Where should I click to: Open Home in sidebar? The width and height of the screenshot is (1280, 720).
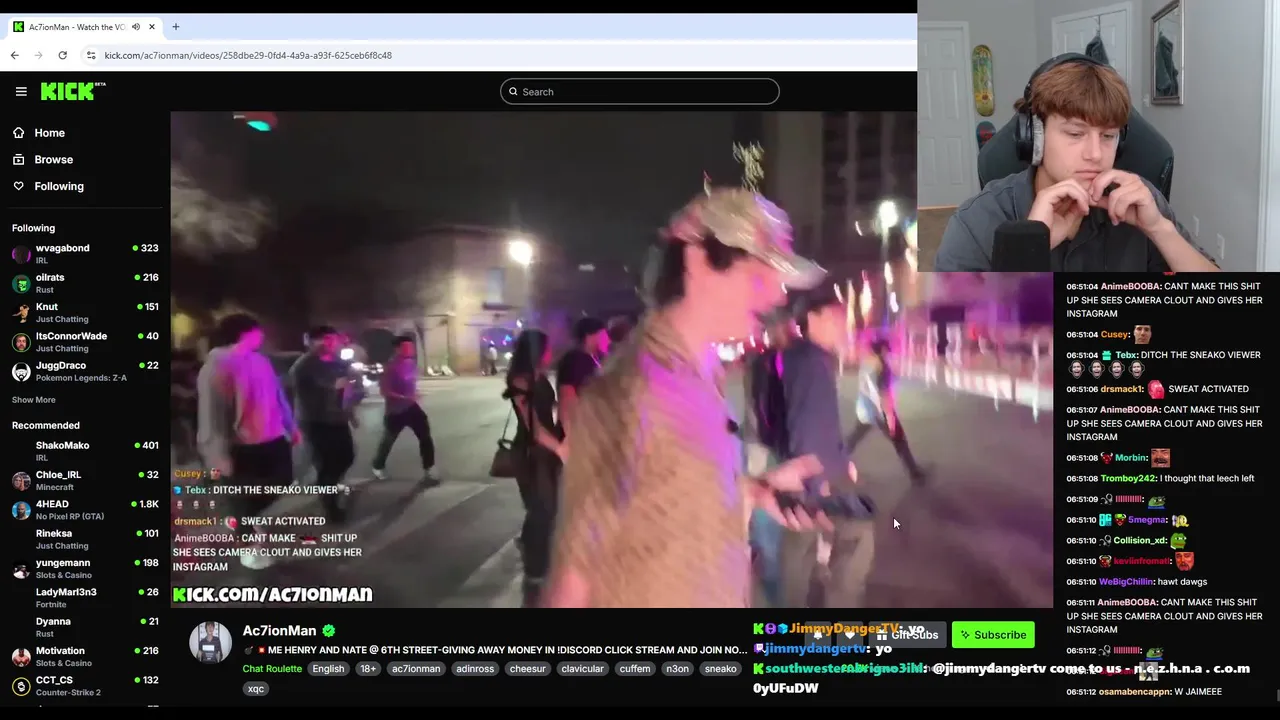49,133
